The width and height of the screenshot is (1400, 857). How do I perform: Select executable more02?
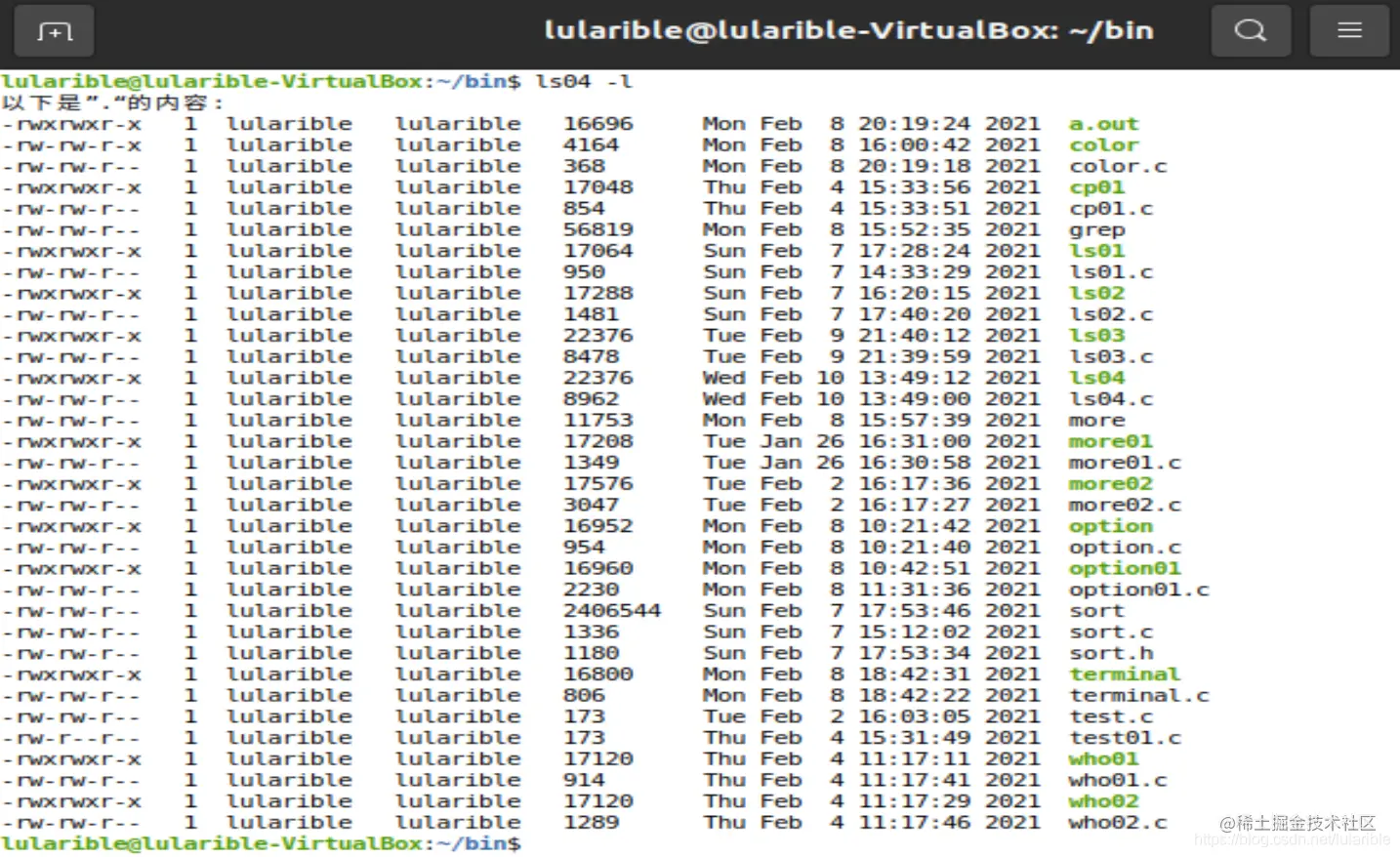click(1110, 484)
